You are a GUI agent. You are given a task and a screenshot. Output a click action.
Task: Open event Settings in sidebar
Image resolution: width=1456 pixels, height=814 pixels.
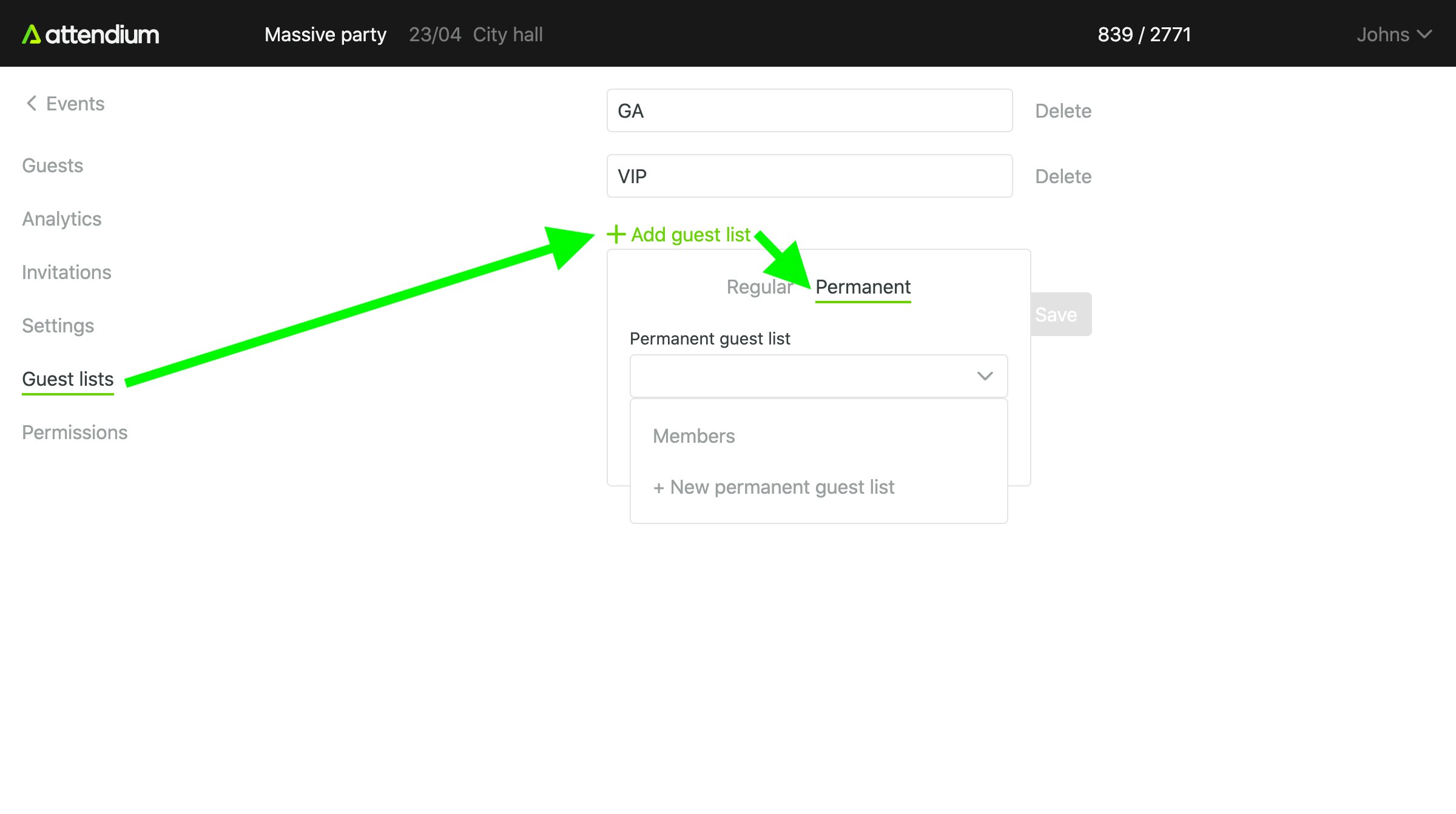pos(58,326)
